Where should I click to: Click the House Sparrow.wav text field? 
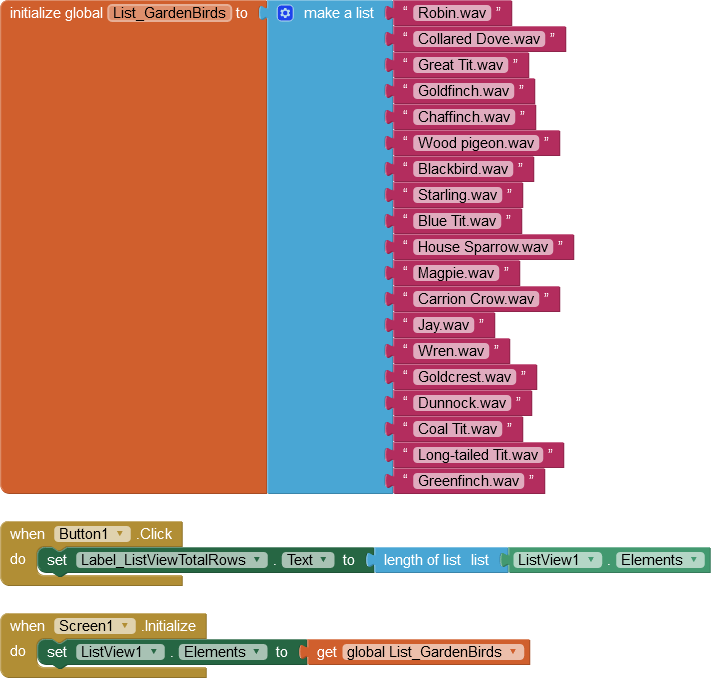pyautogui.click(x=482, y=247)
